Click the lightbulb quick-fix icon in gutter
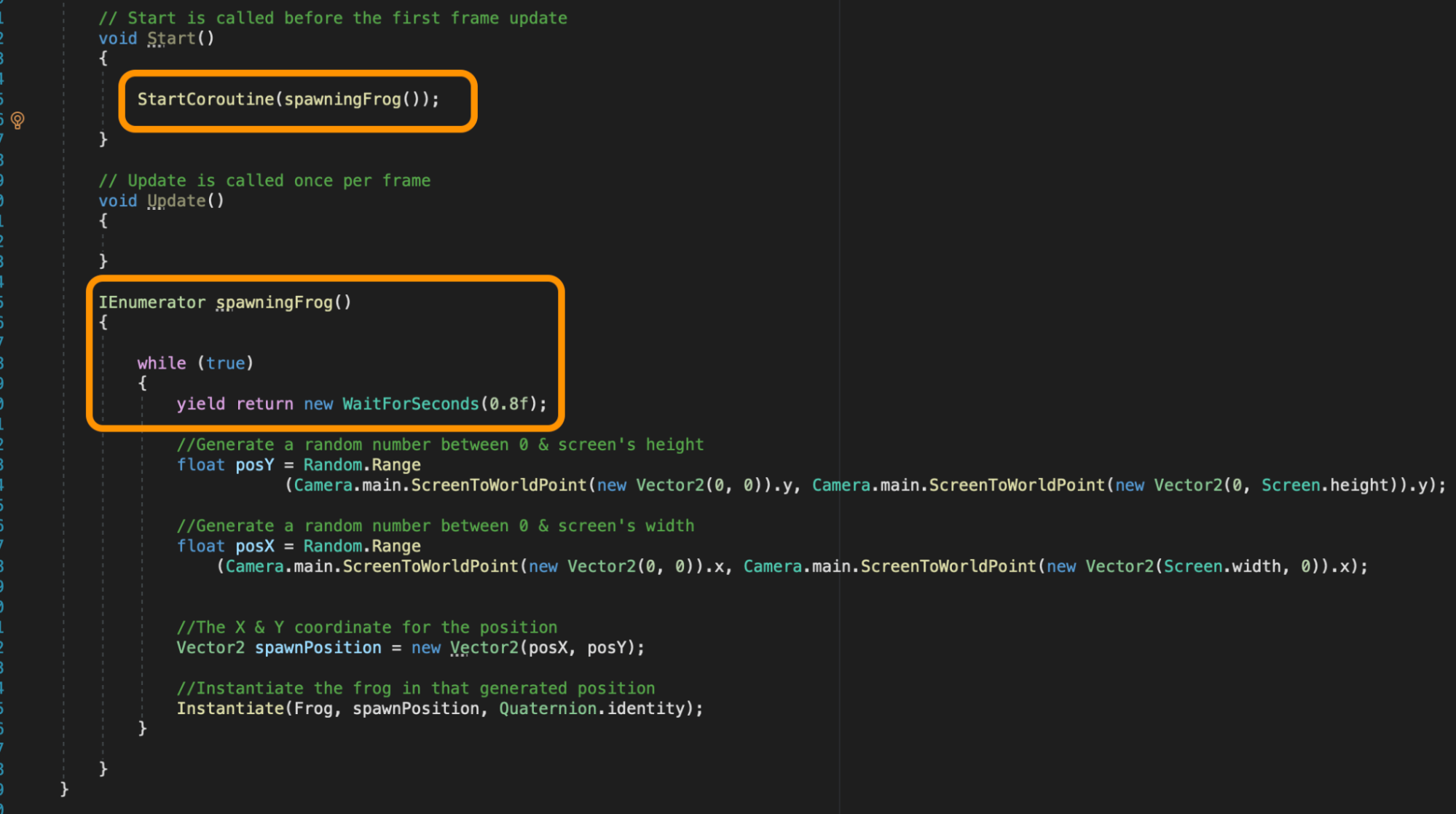The width and height of the screenshot is (1456, 814). click(17, 120)
